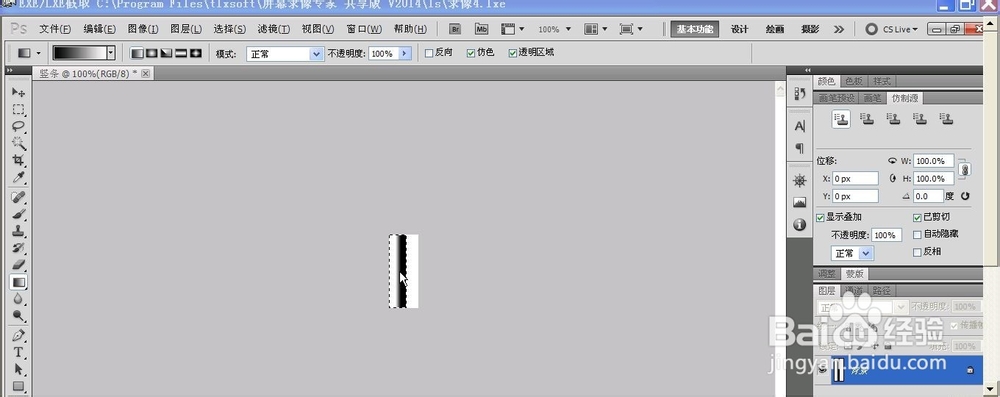This screenshot has width=1000, height=397.
Task: Switch to the 设计 workspace
Action: (739, 29)
